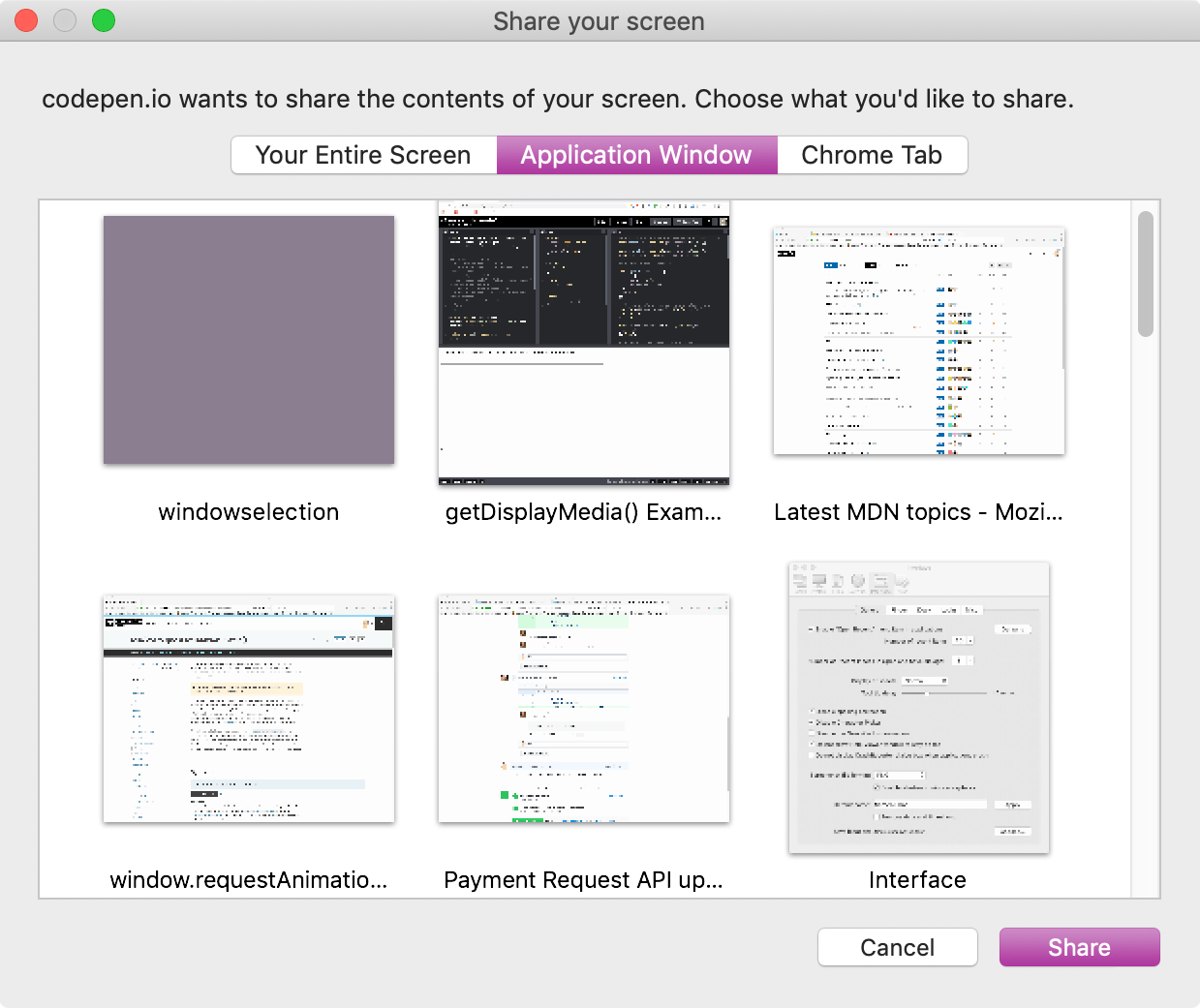
Task: Pick the Latest MDN topics window
Action: pos(917,341)
